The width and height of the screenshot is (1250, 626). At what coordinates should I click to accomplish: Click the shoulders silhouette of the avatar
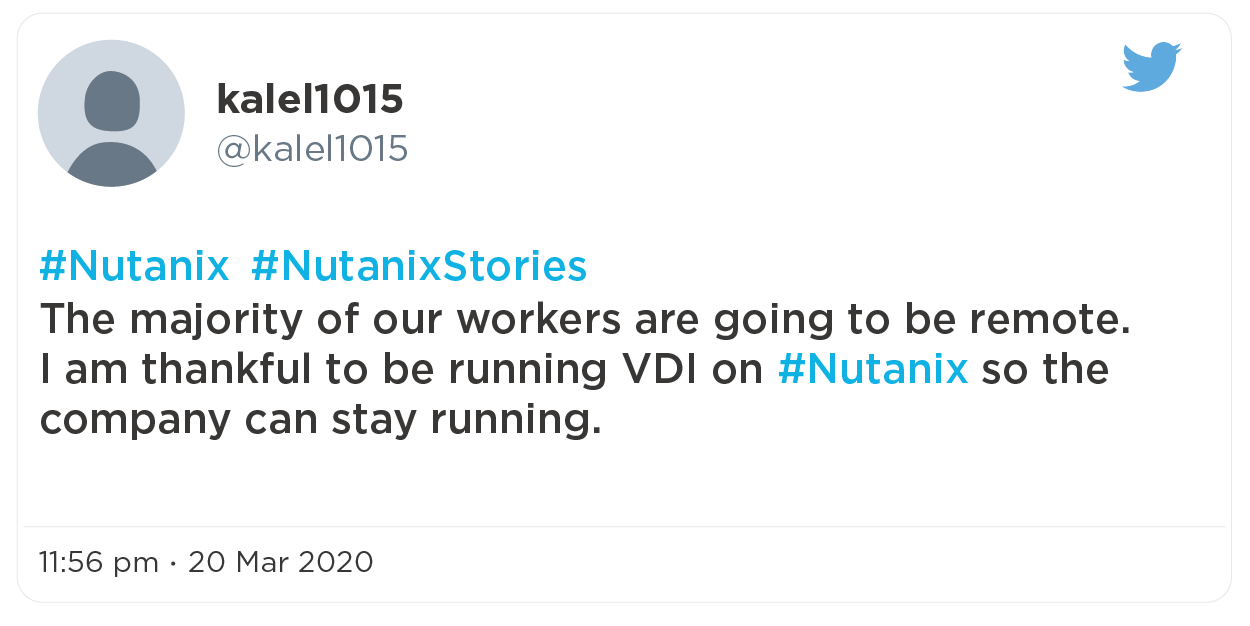[x=111, y=165]
